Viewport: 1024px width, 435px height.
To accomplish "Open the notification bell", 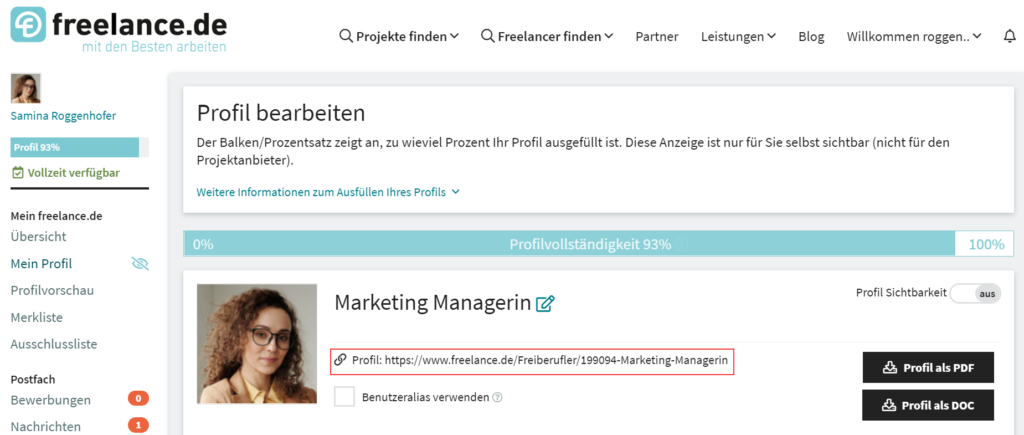I will (x=1008, y=36).
